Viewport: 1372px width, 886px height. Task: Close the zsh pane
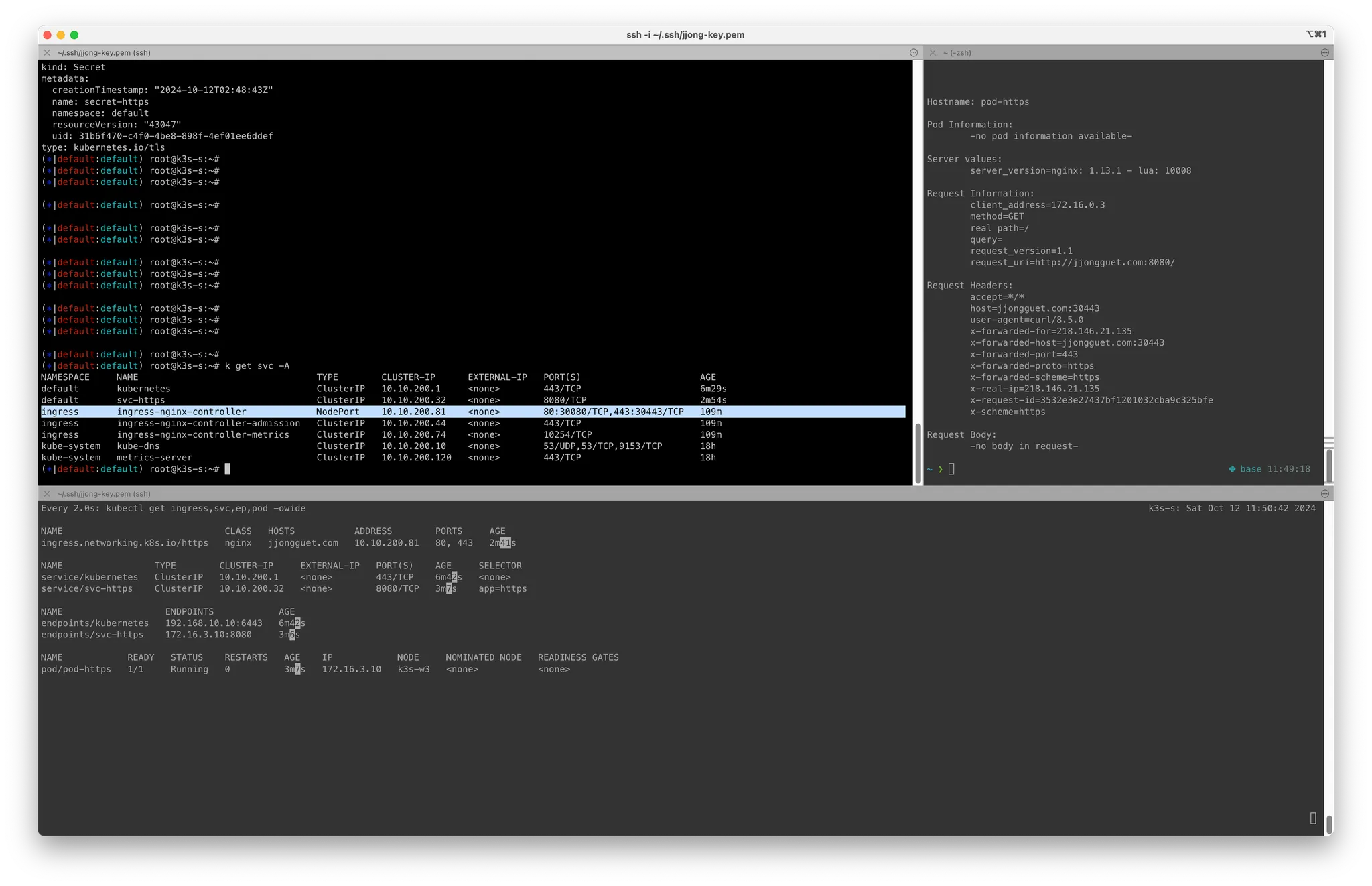click(933, 52)
